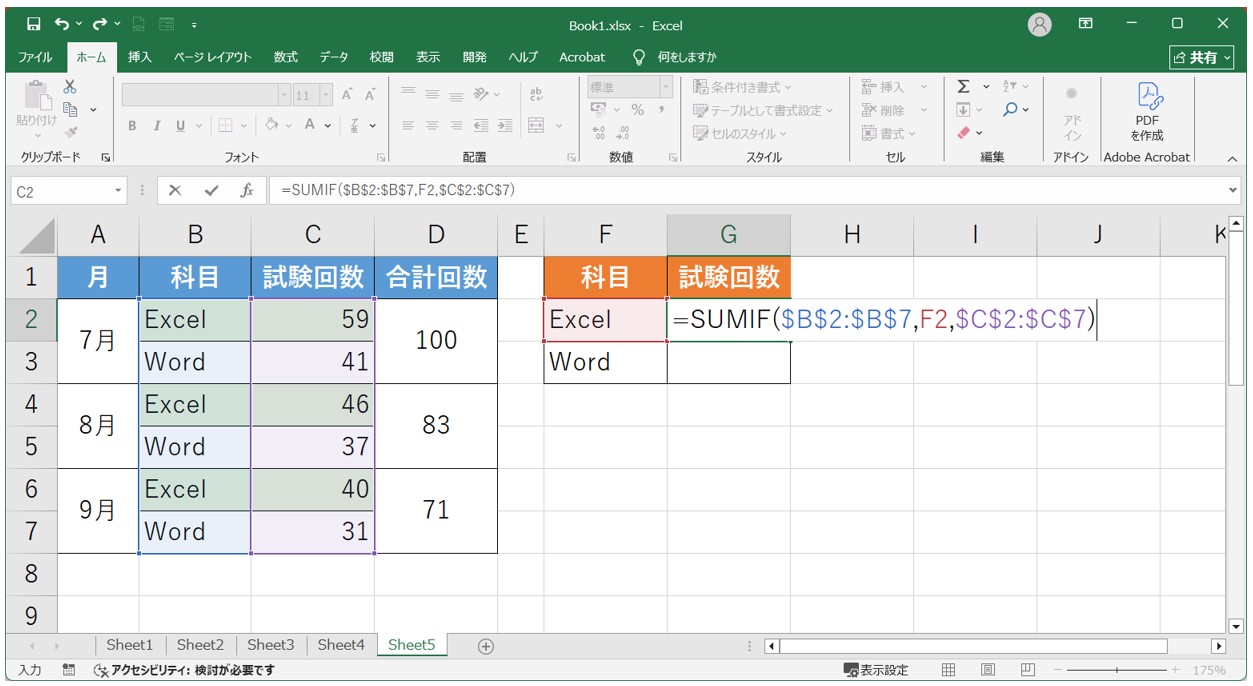
Task: Click the Redo arrow icon
Action: pyautogui.click(x=99, y=24)
